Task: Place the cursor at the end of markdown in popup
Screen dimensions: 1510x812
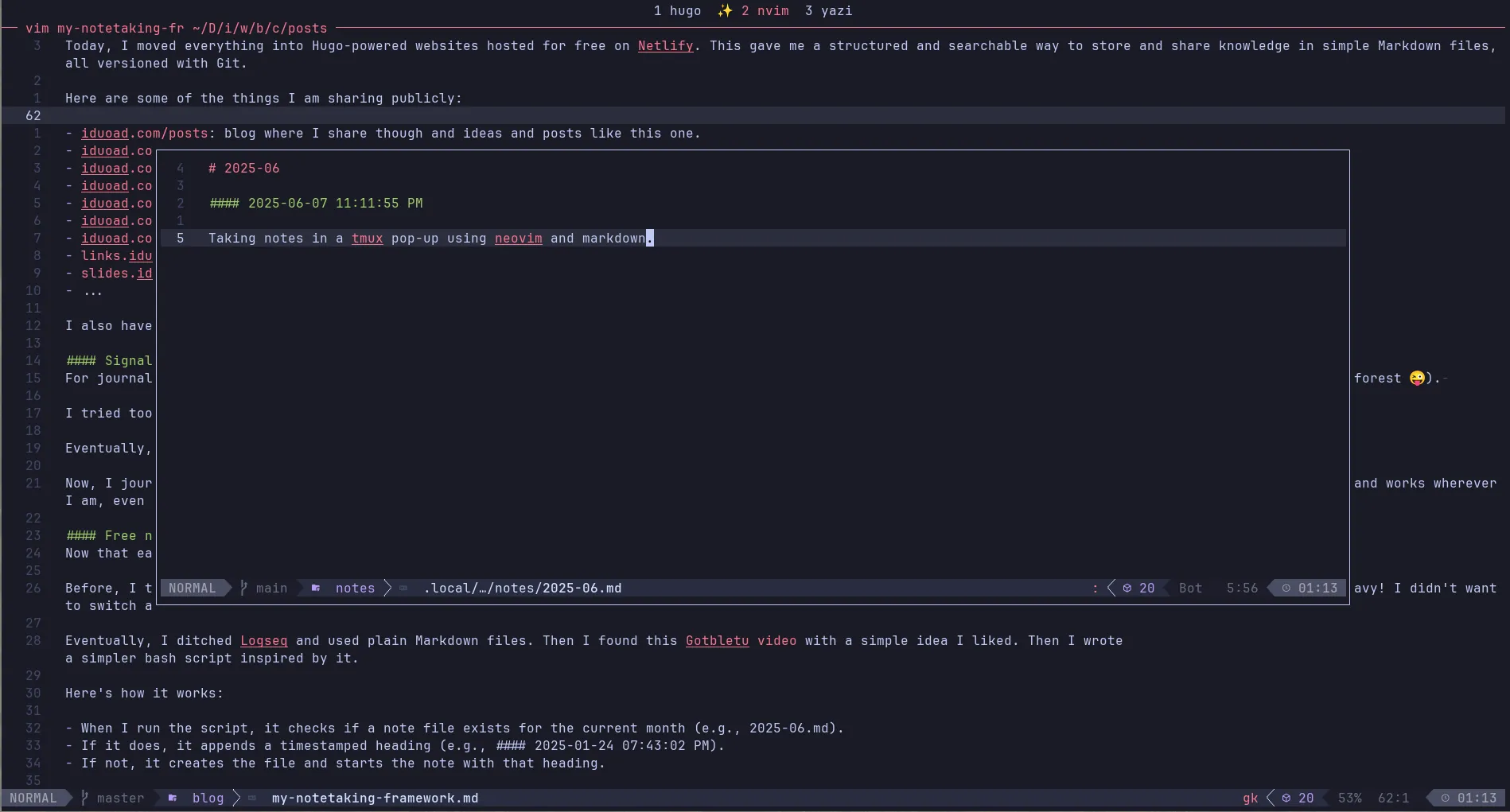Action: pyautogui.click(x=649, y=238)
